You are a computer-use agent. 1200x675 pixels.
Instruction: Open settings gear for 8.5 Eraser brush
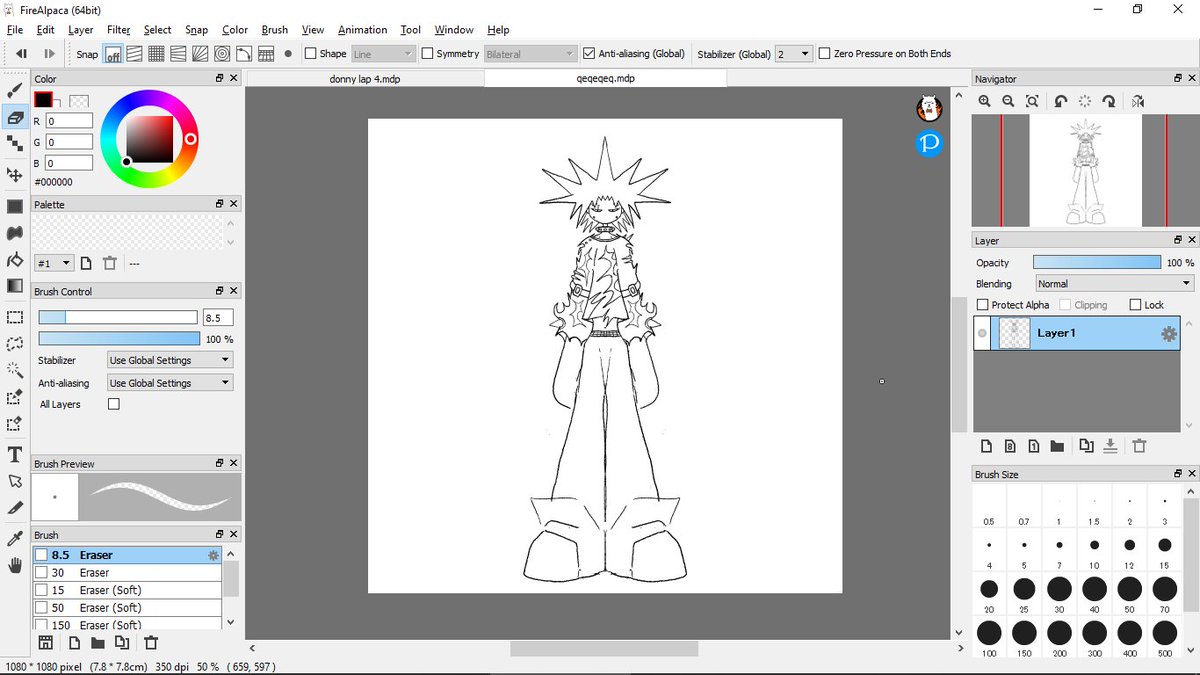click(x=212, y=555)
